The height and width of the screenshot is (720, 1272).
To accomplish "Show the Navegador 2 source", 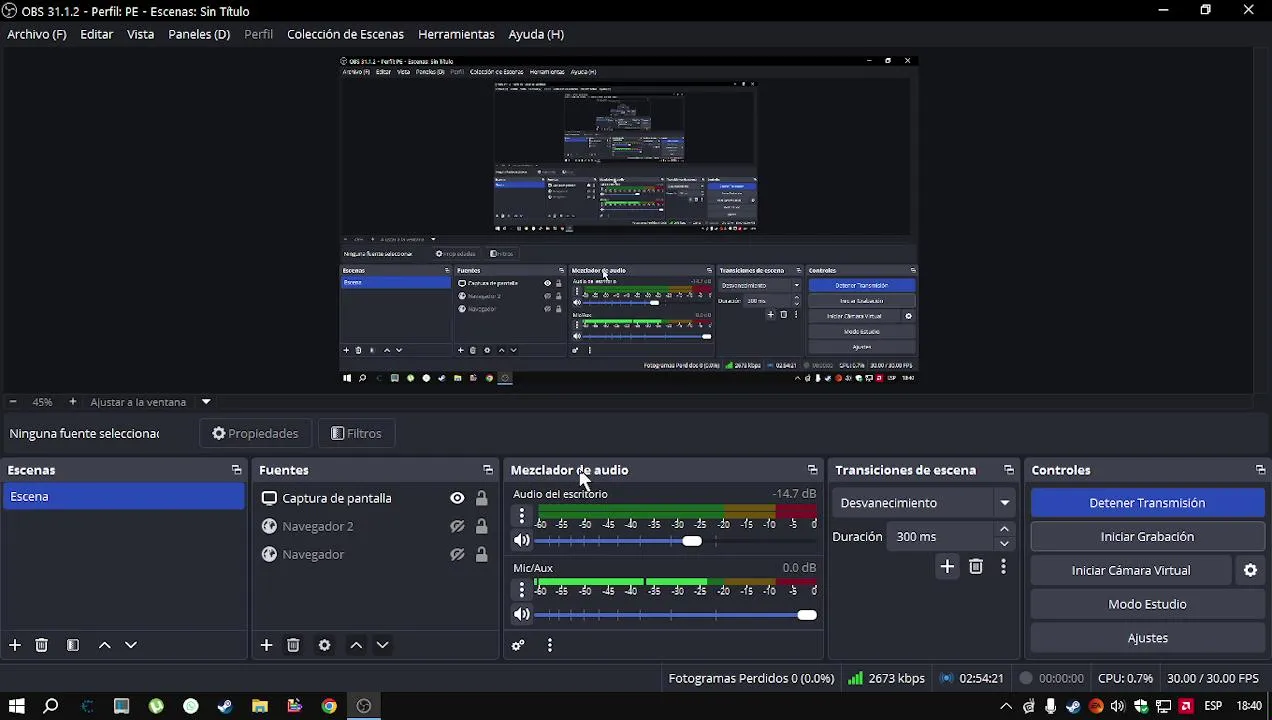I will pyautogui.click(x=457, y=526).
